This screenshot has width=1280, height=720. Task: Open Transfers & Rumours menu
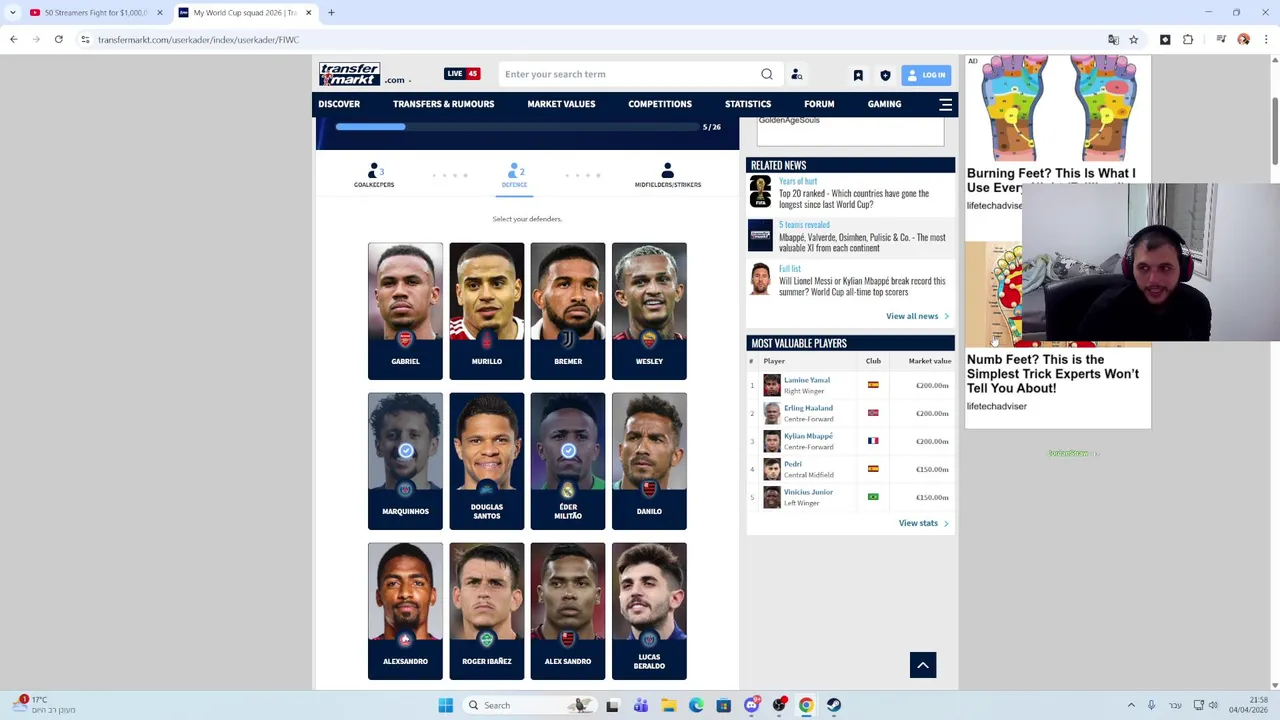(443, 104)
